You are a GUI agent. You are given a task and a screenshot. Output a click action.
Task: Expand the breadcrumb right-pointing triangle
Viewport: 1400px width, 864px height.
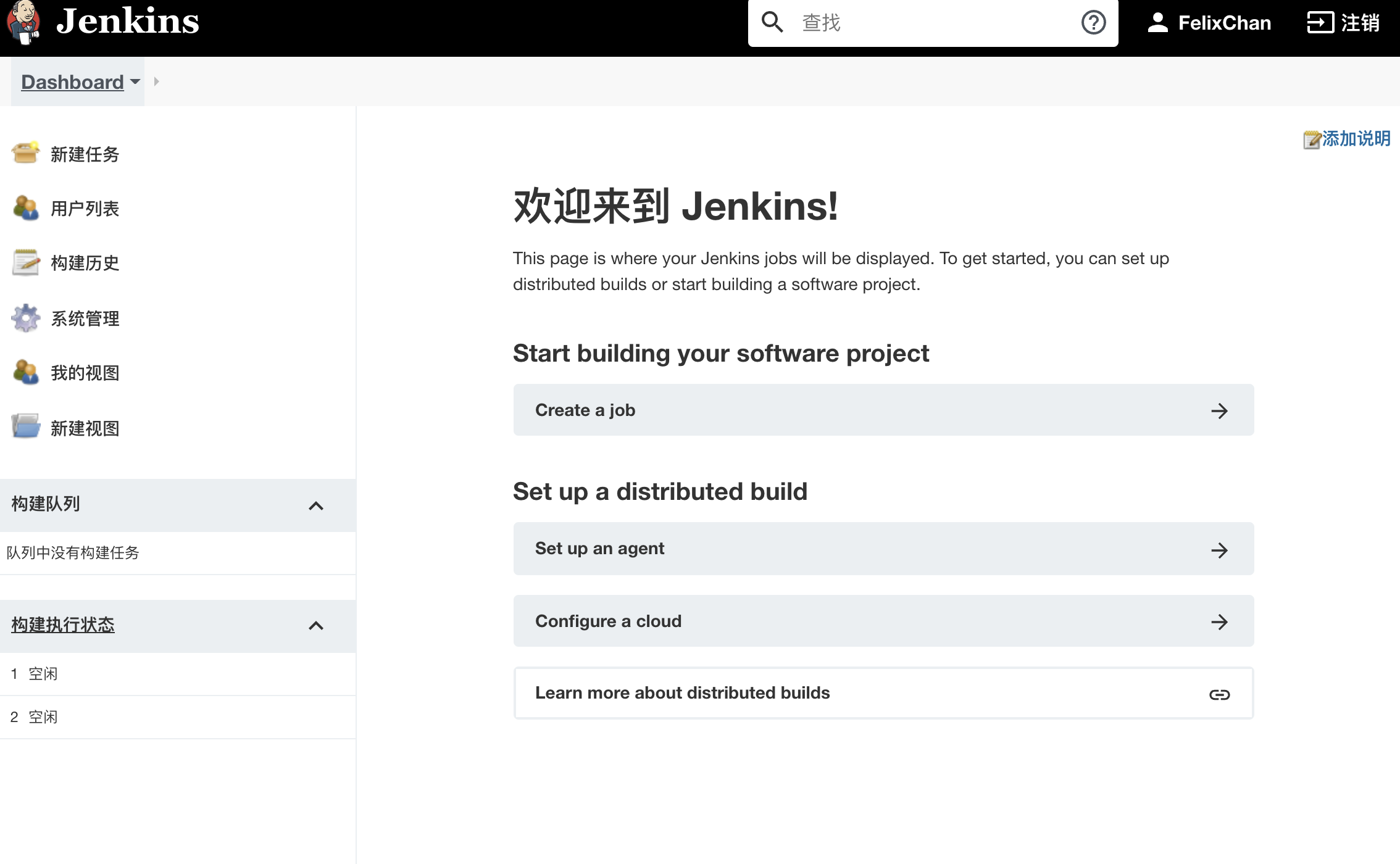156,81
